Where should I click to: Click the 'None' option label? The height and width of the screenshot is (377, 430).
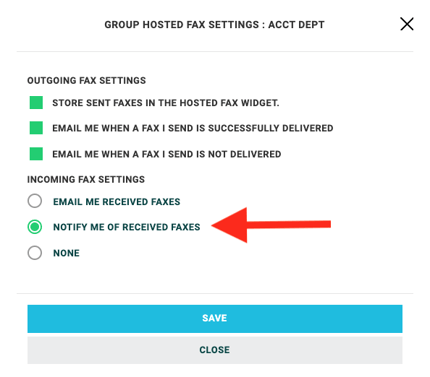tap(66, 253)
